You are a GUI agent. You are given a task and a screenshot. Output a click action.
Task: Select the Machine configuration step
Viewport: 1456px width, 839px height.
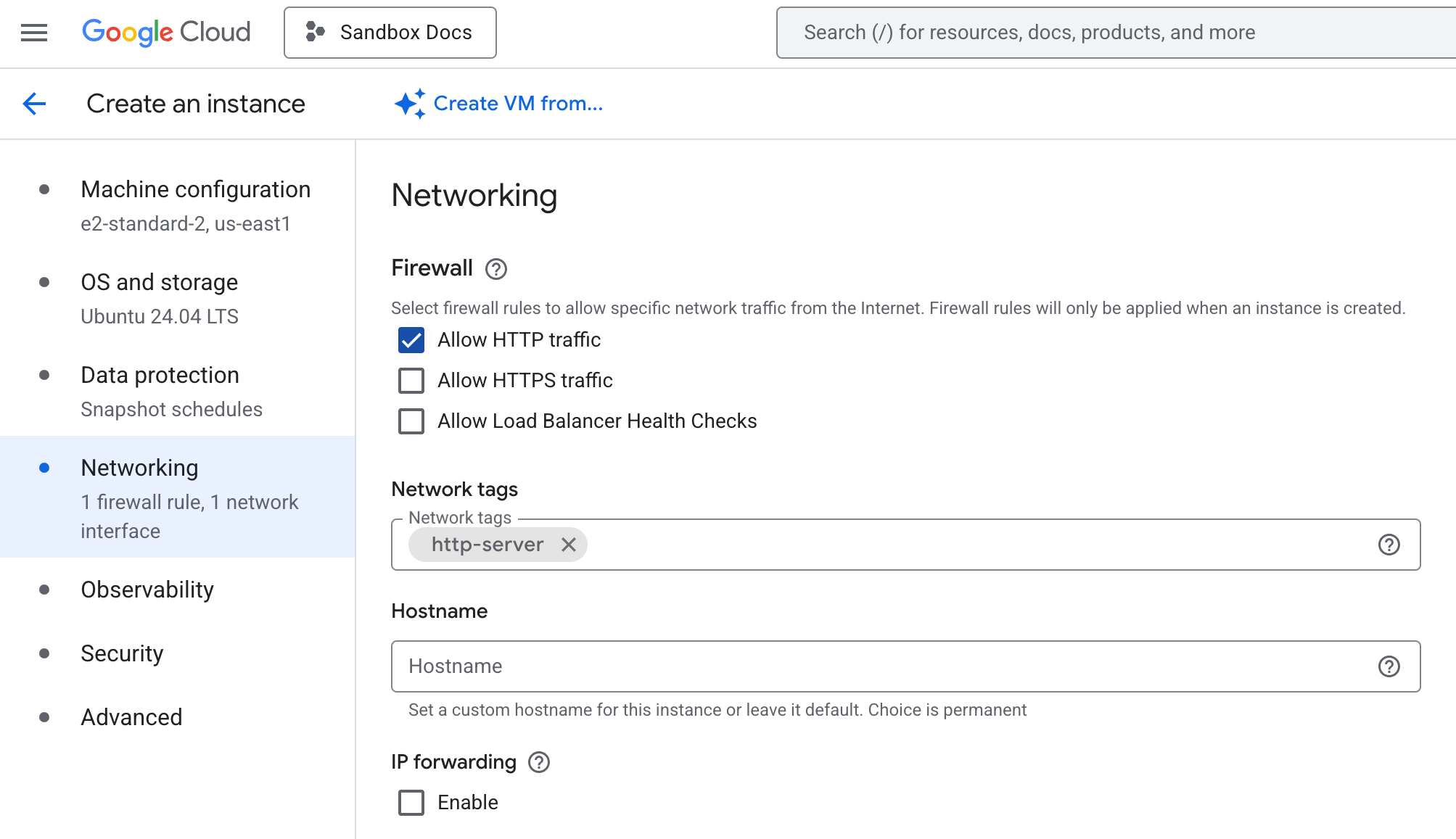pos(196,189)
